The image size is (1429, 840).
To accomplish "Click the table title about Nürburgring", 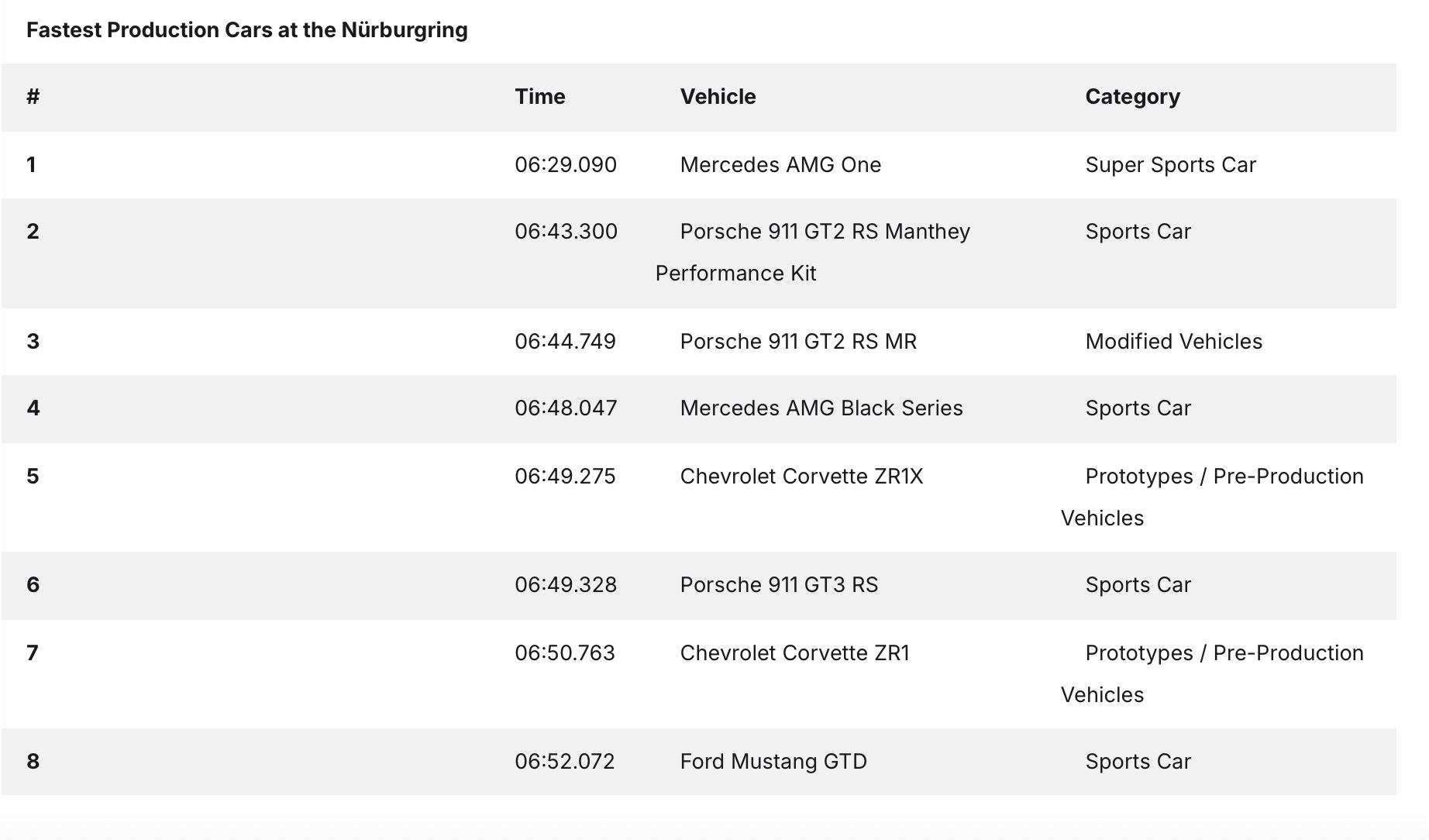I will coord(246,30).
